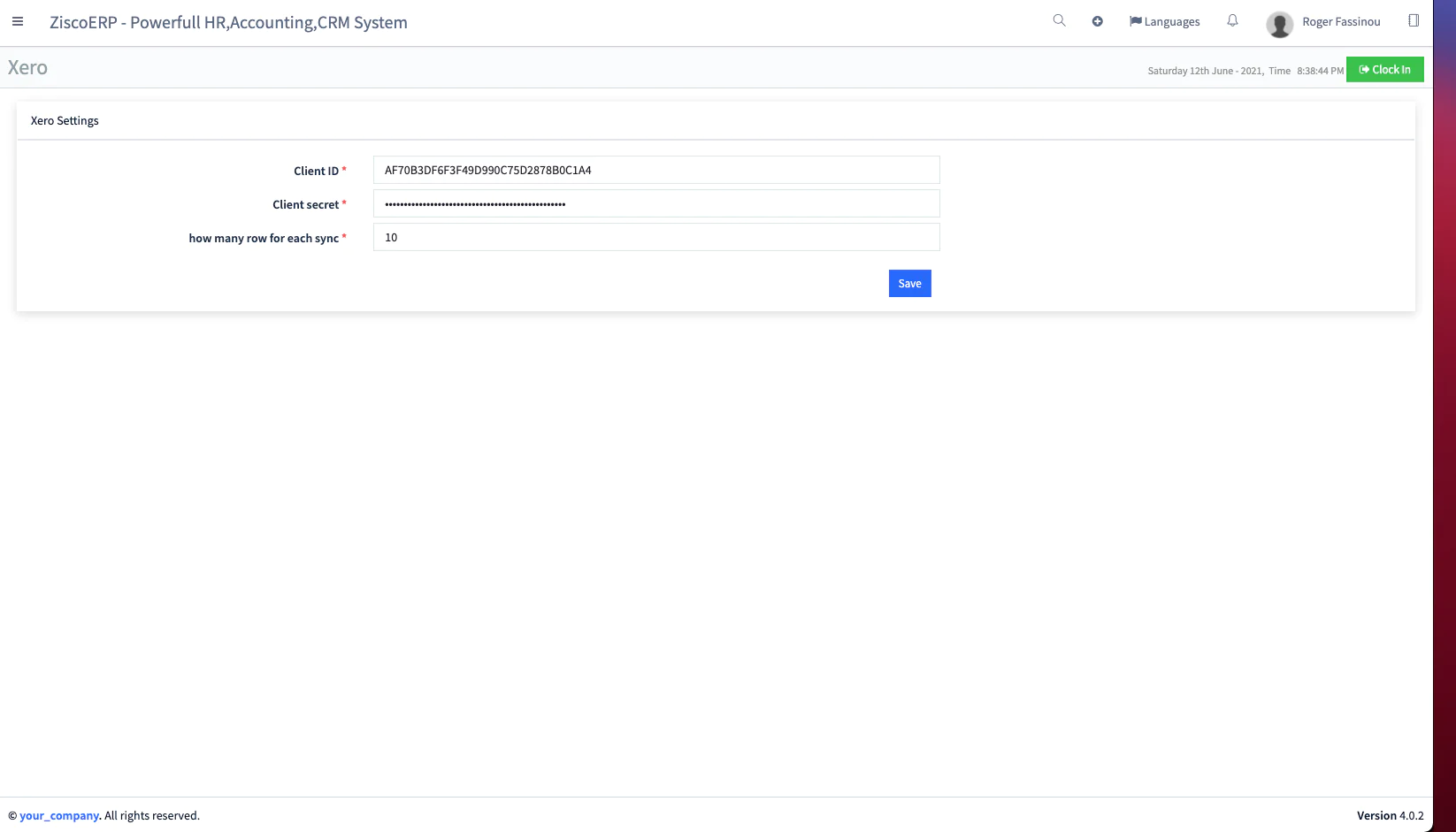Image resolution: width=1456 pixels, height=832 pixels.
Task: Click the Xero Settings panel heading
Action: 65,121
